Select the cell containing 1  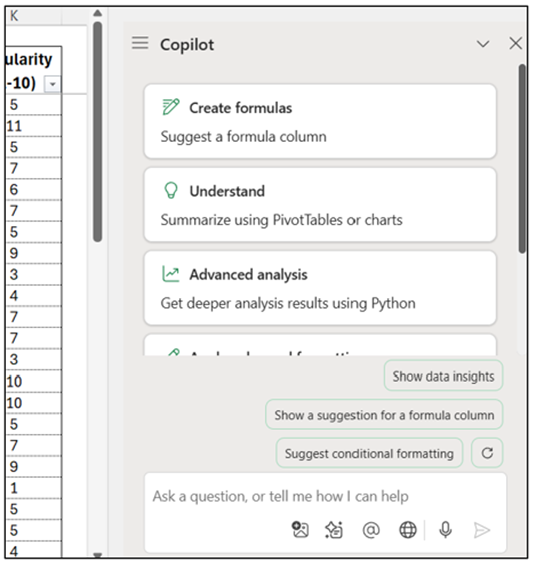(34, 488)
